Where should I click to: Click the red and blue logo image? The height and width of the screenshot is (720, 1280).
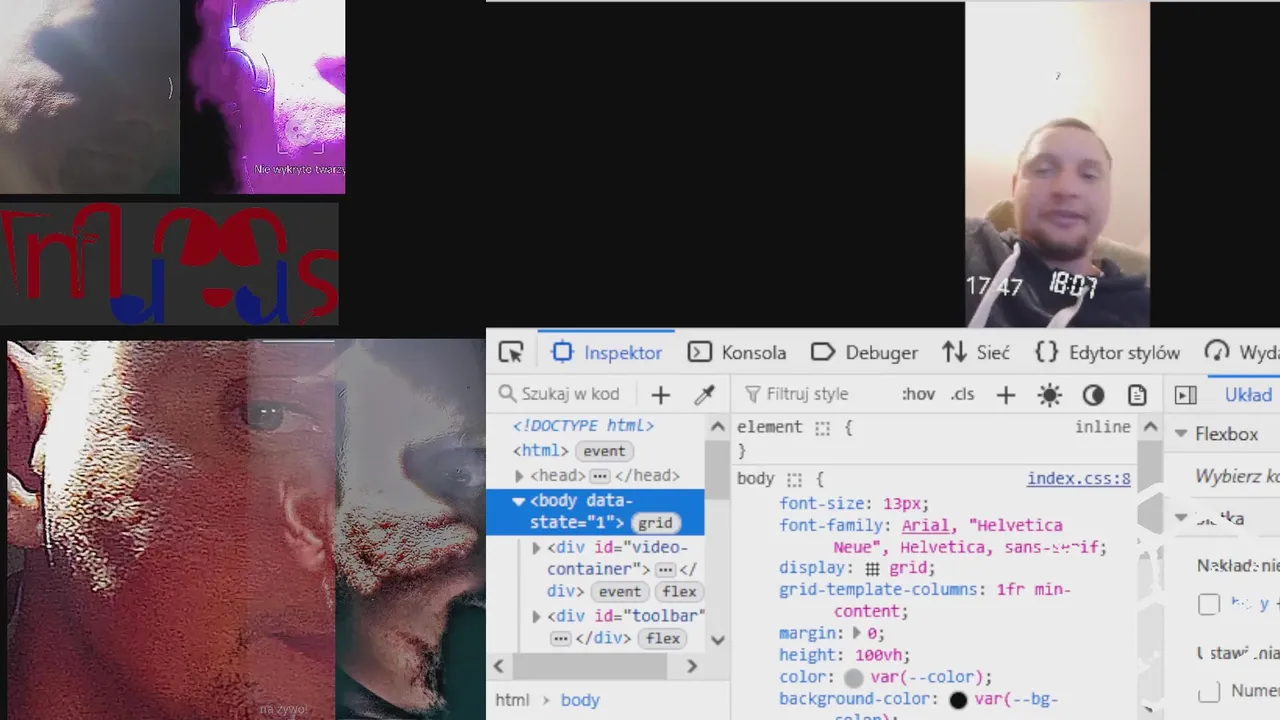[x=169, y=264]
